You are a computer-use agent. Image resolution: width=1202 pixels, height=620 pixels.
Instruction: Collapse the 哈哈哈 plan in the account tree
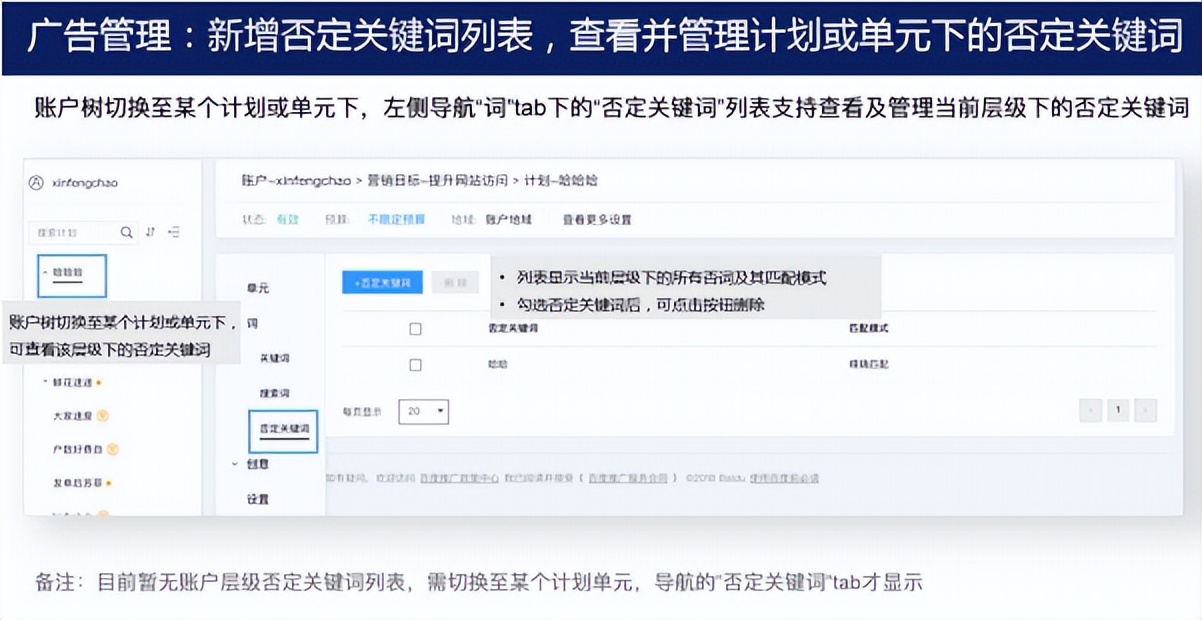[45, 271]
